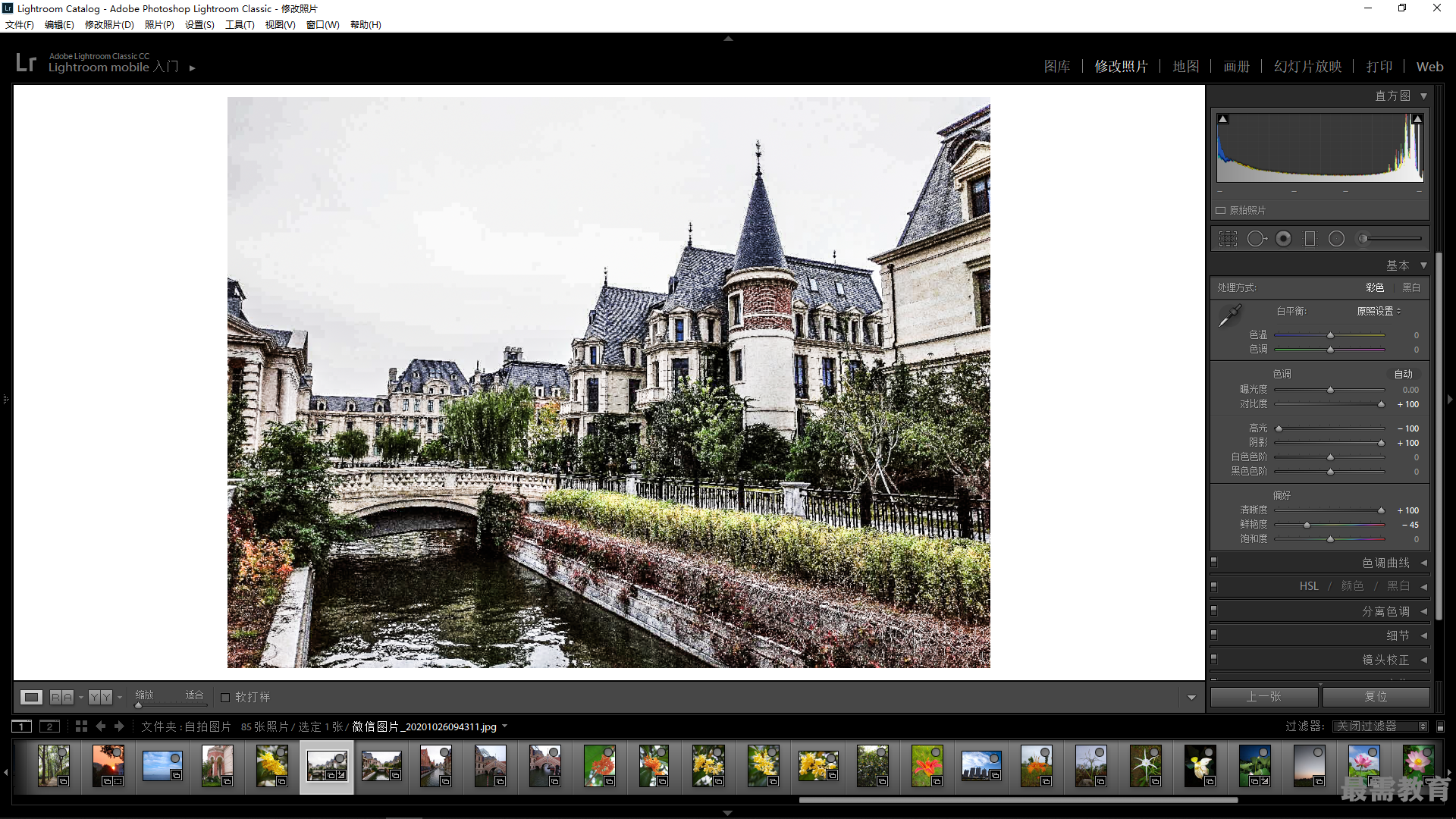The height and width of the screenshot is (819, 1456).
Task: Click the 复位 reset button
Action: click(1376, 697)
